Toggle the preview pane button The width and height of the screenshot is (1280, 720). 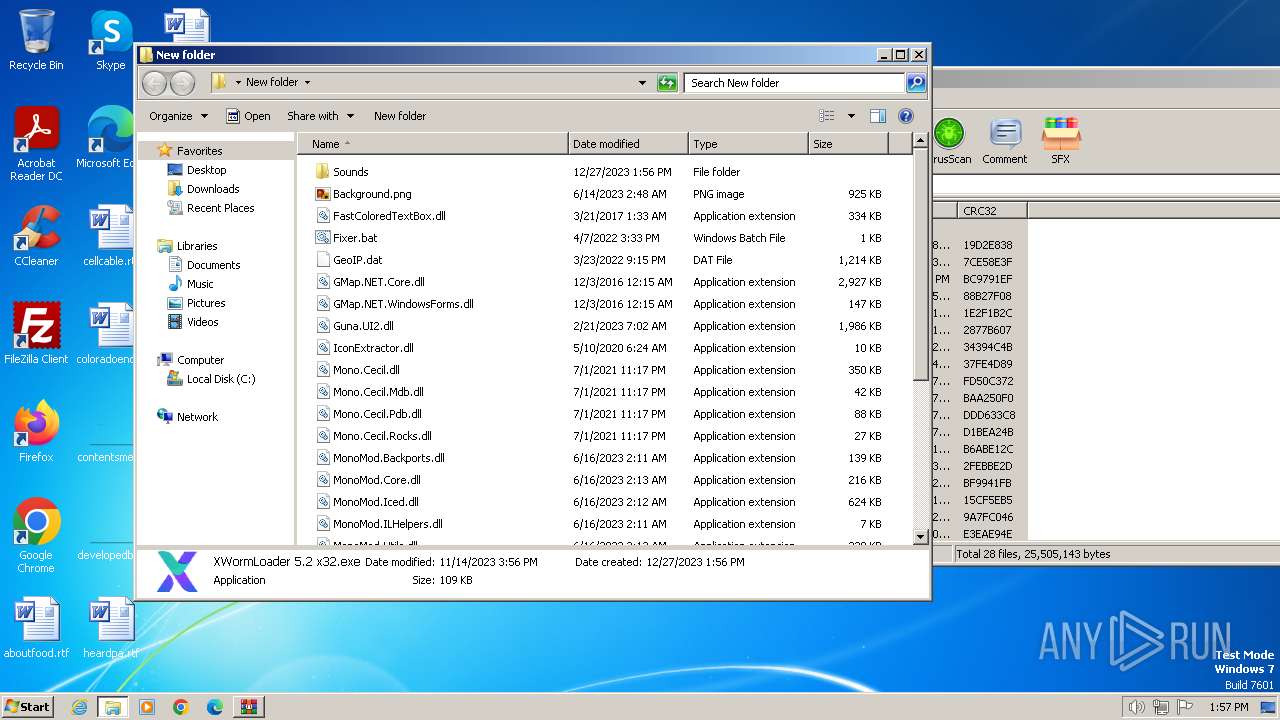point(877,116)
